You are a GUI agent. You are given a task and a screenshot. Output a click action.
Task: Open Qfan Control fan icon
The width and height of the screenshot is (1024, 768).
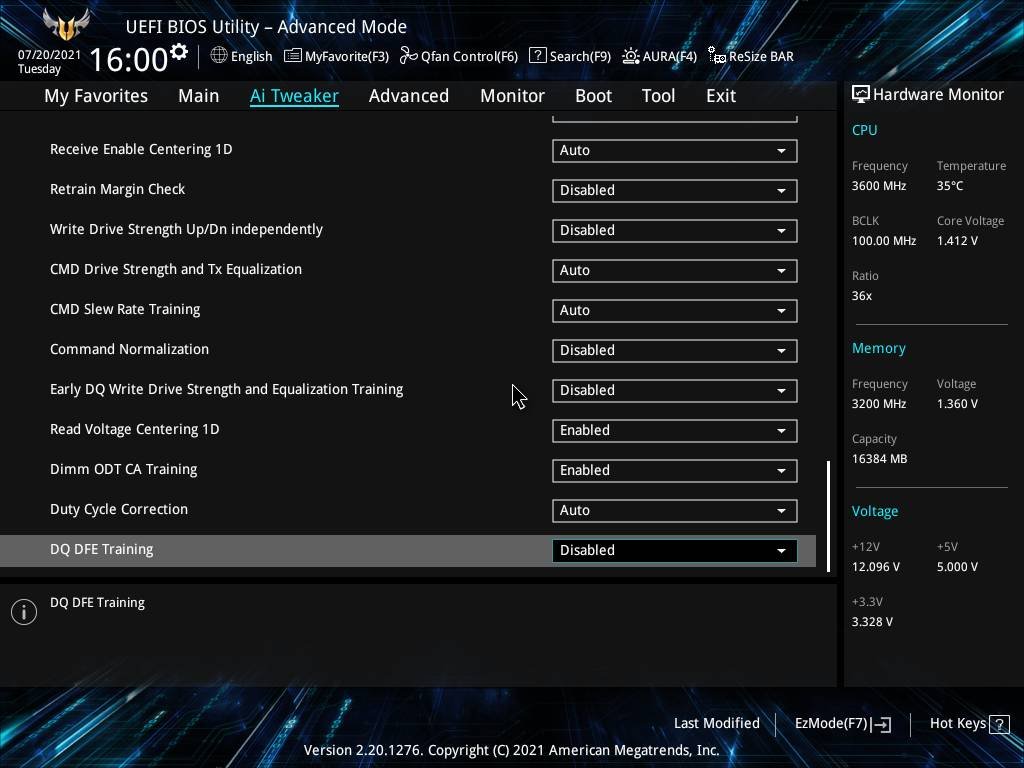click(408, 56)
